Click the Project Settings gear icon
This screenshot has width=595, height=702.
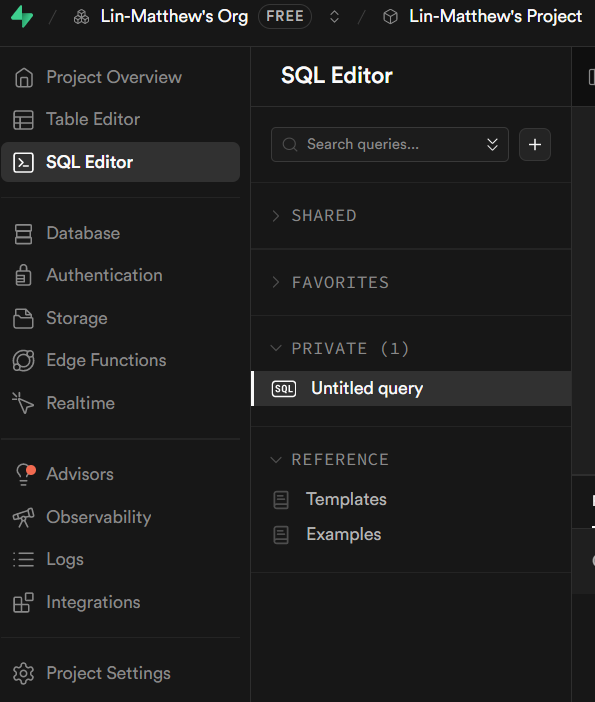coord(23,673)
